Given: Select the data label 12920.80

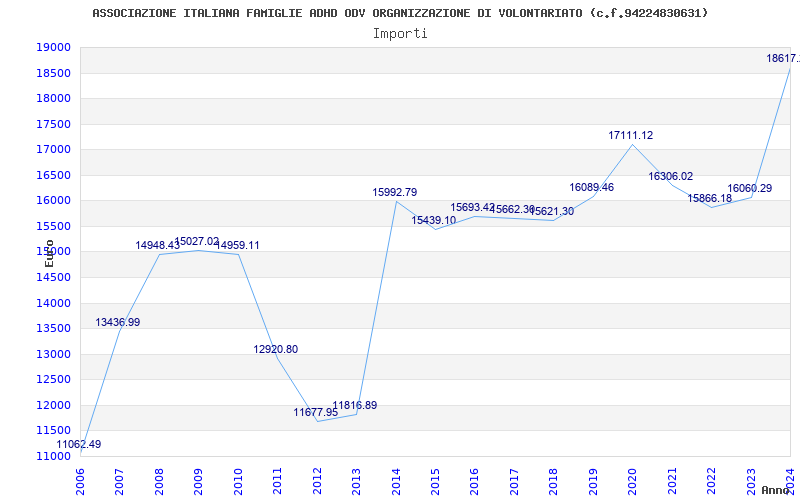Looking at the screenshot, I should pyautogui.click(x=276, y=349).
